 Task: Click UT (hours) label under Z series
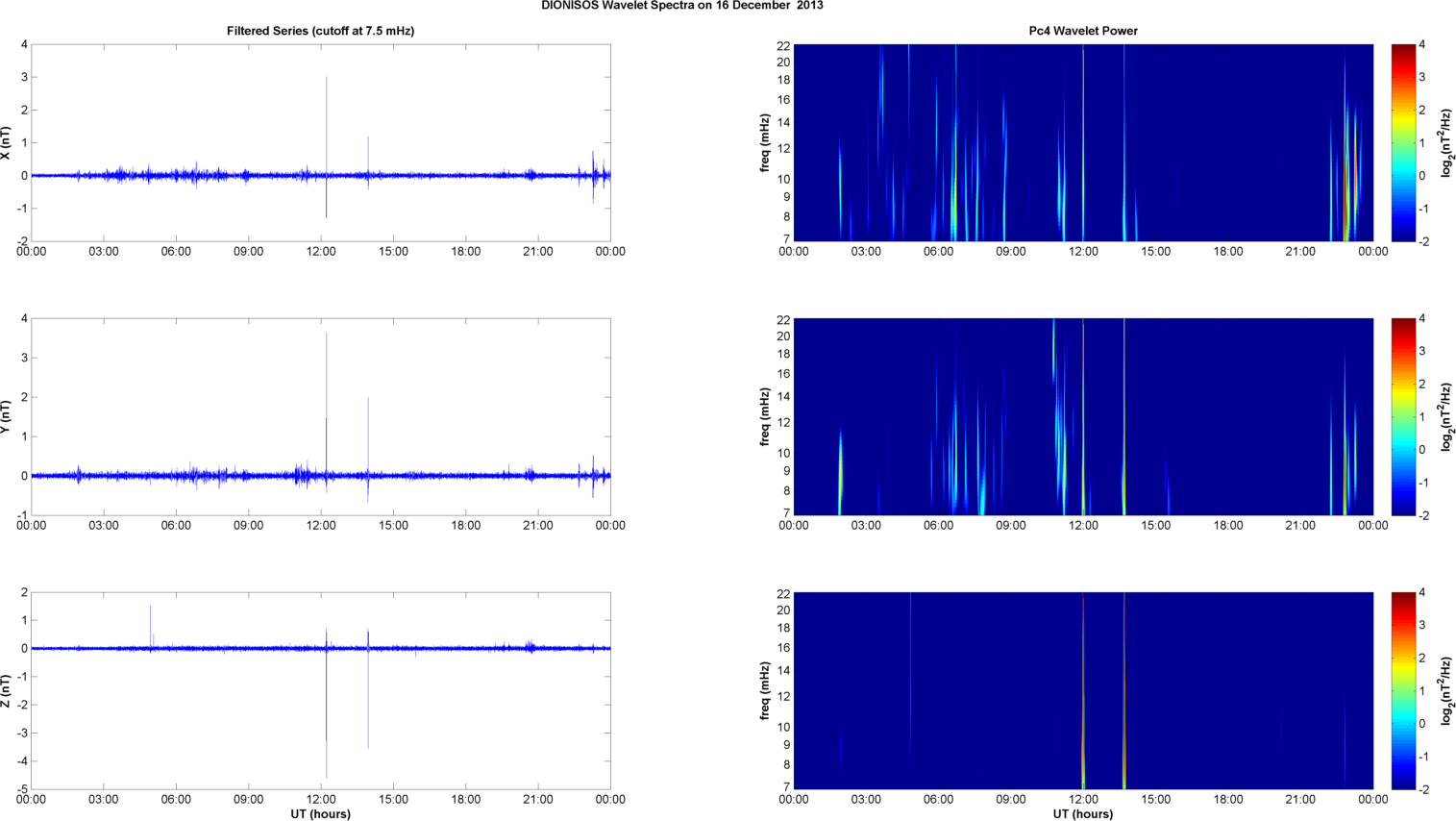(x=320, y=814)
